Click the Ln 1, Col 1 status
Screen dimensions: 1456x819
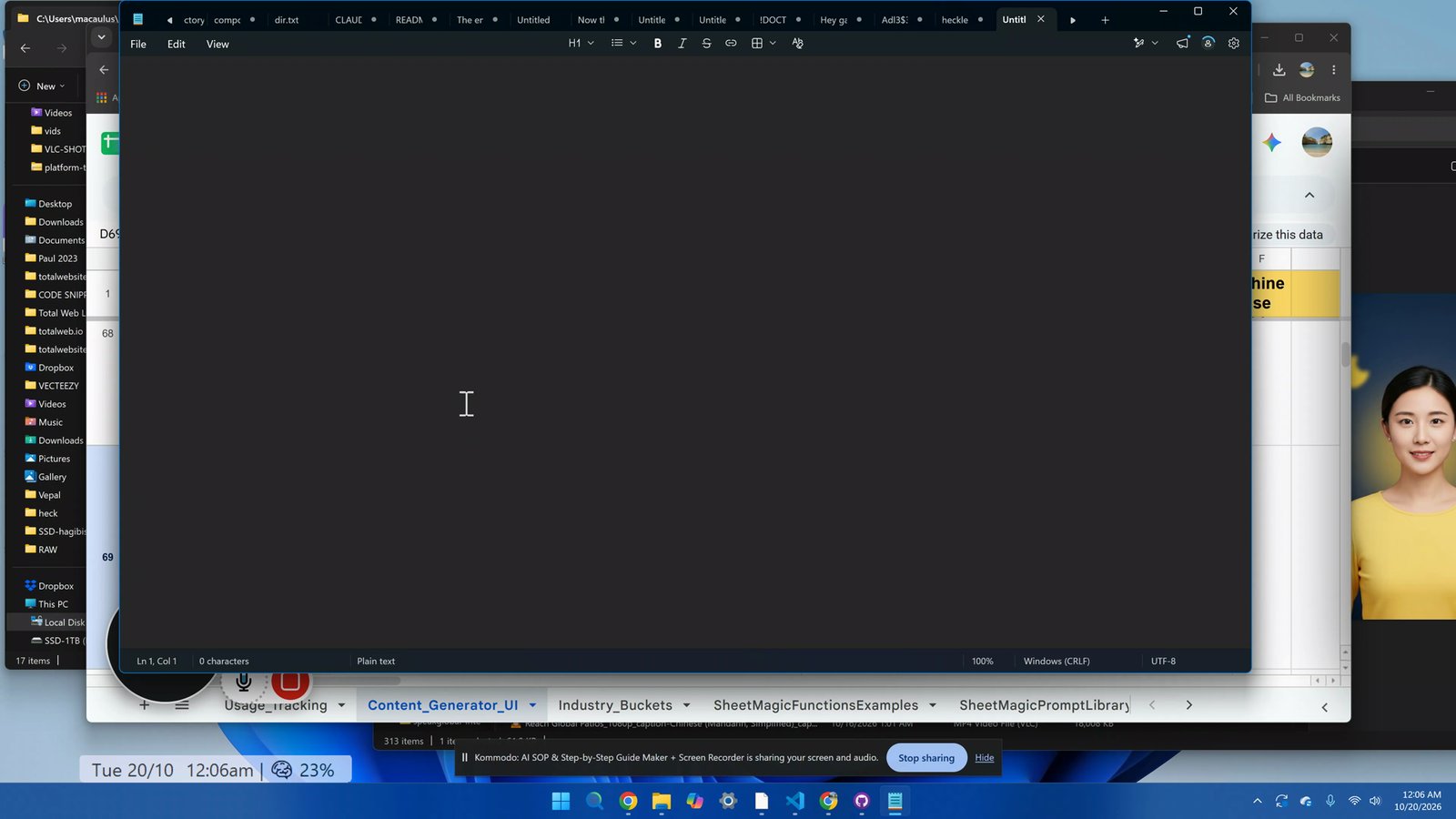[x=157, y=662]
